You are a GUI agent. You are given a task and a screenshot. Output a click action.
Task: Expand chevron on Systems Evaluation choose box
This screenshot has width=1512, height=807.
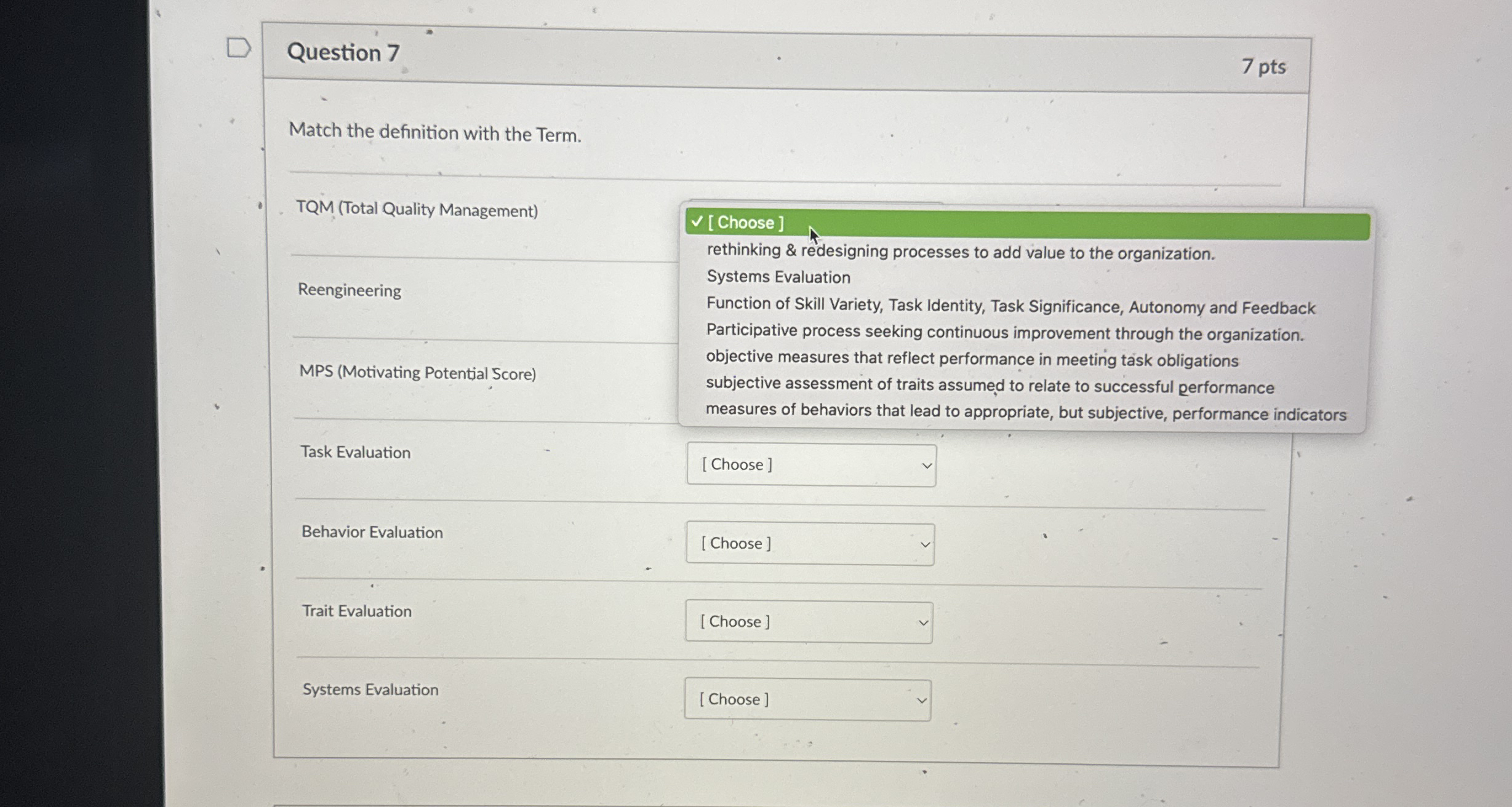tap(921, 700)
